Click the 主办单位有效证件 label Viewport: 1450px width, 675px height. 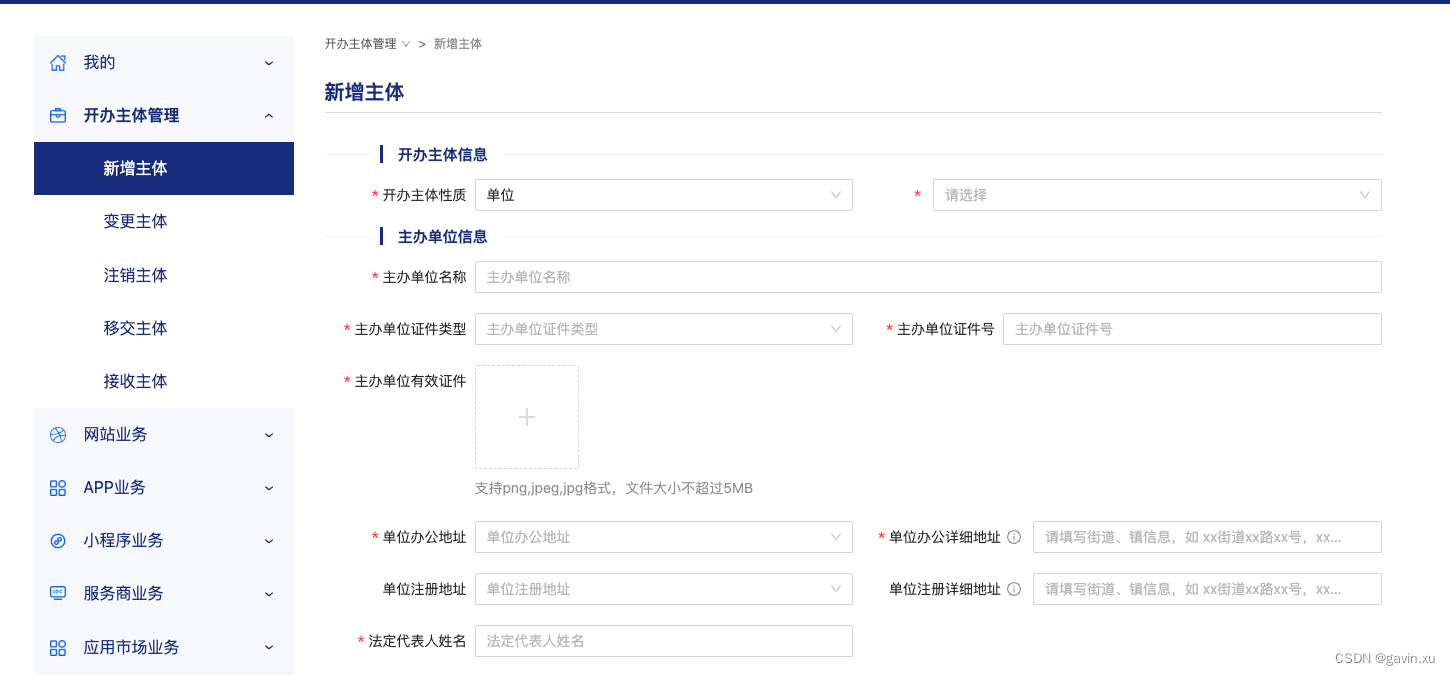(x=410, y=381)
